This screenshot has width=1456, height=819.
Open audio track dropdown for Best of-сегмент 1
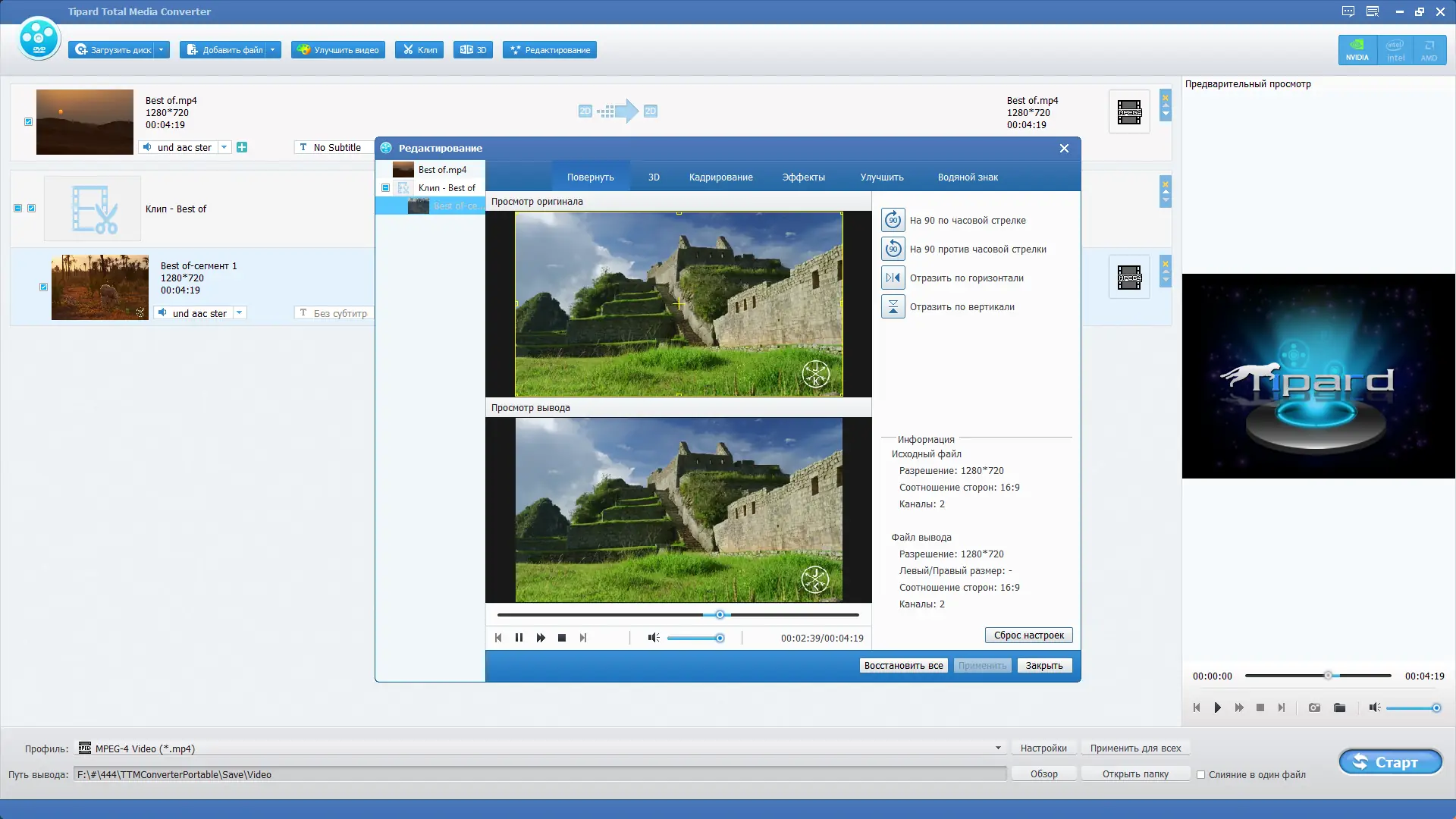coord(240,313)
